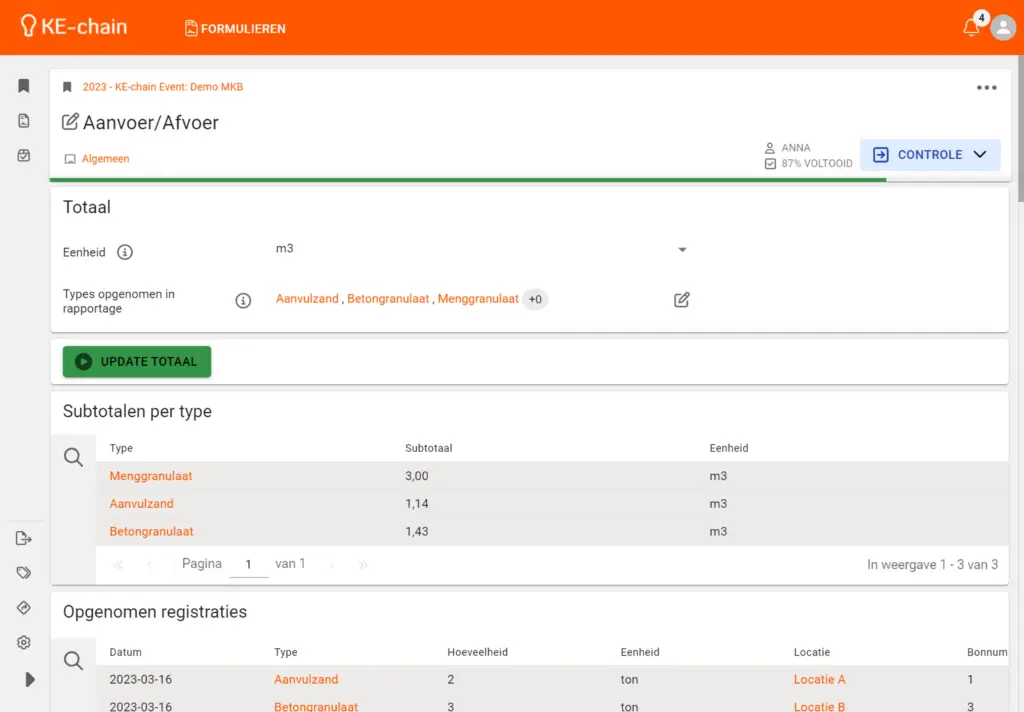Open the three-dots more options menu

tap(986, 88)
